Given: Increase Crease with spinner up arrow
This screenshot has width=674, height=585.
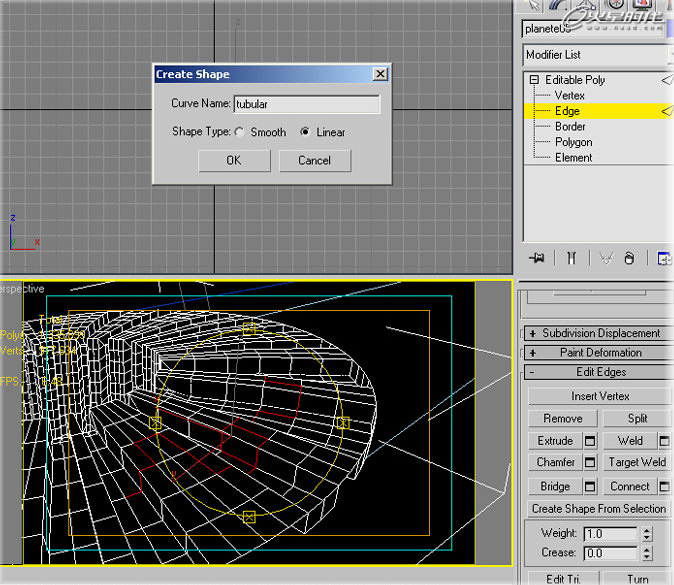Looking at the screenshot, I should coord(647,550).
